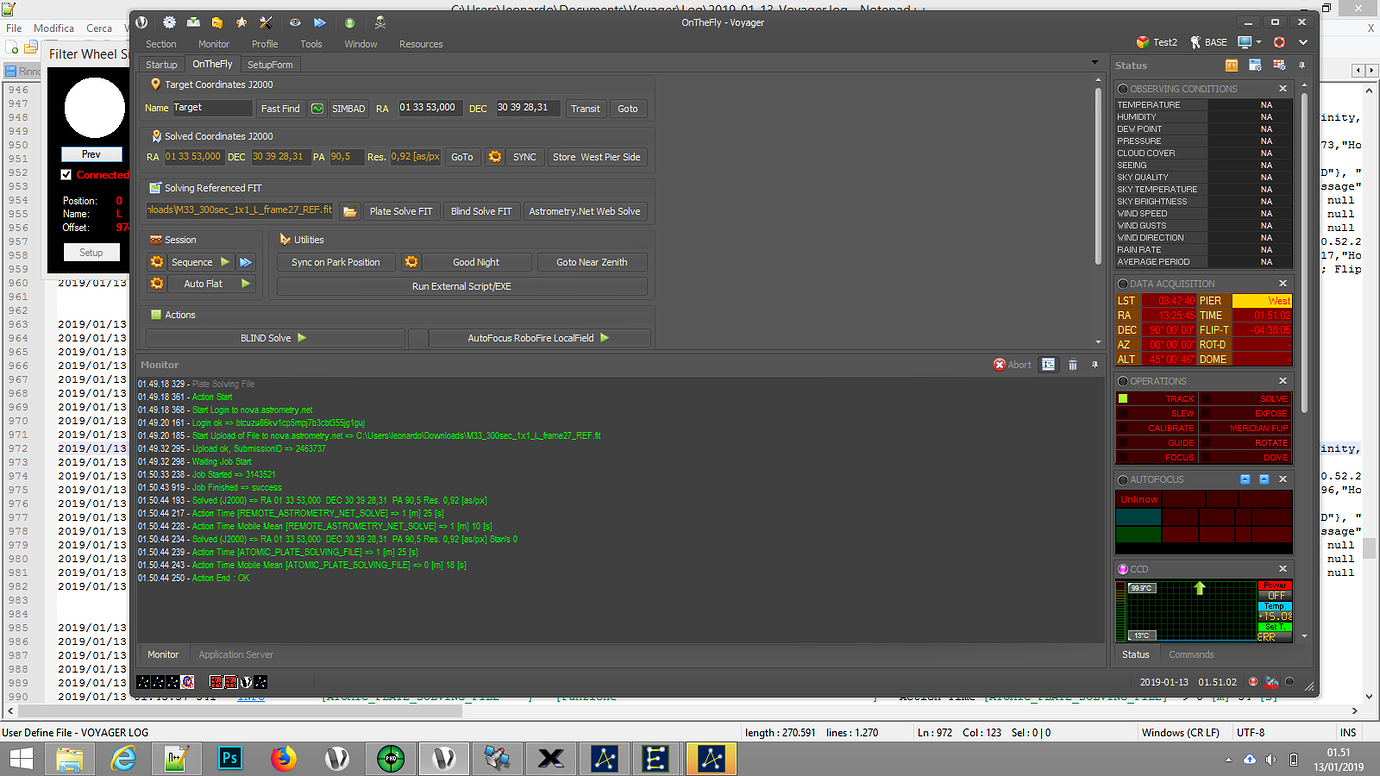The width and height of the screenshot is (1380, 776).
Task: Click the Status panel grid-settings icon
Action: pos(1279,65)
